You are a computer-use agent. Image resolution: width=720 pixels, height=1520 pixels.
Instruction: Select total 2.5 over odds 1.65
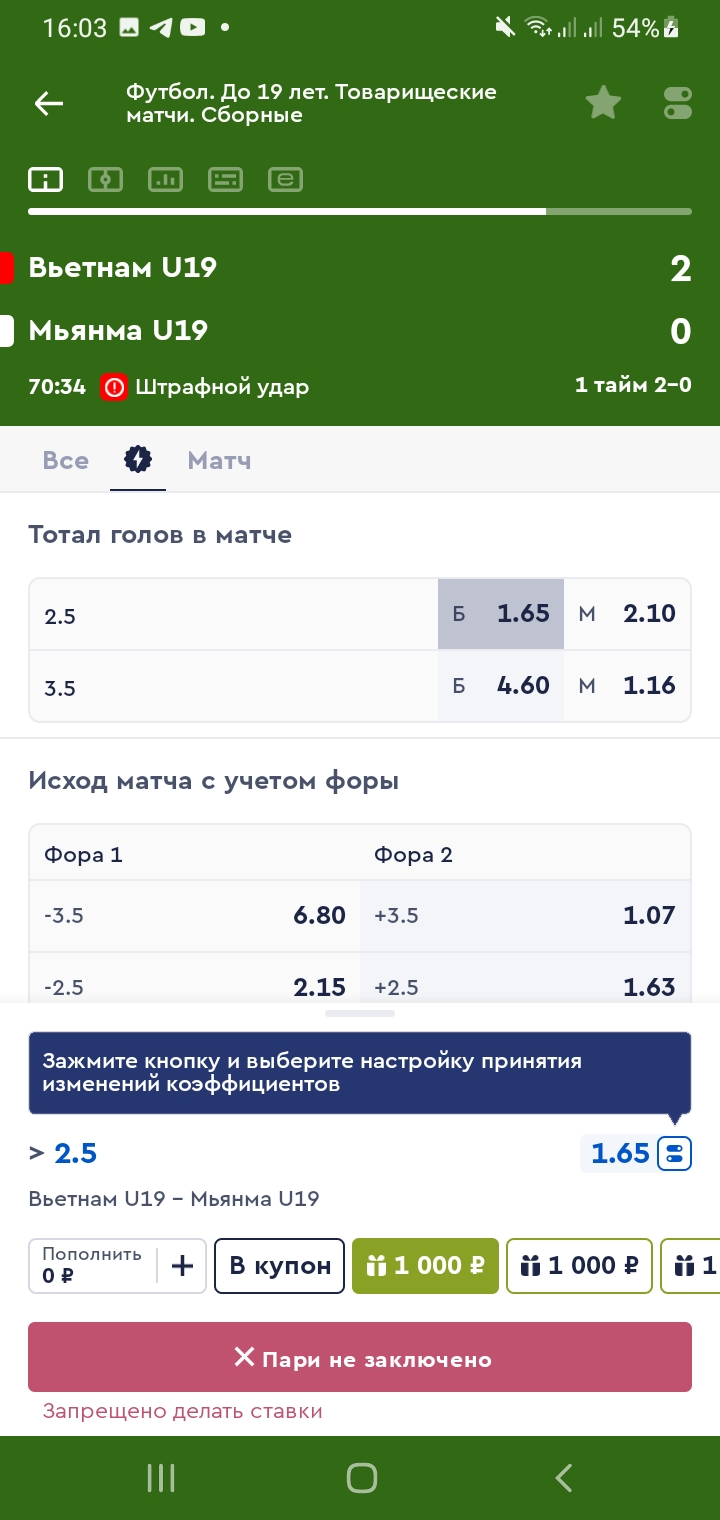point(501,614)
